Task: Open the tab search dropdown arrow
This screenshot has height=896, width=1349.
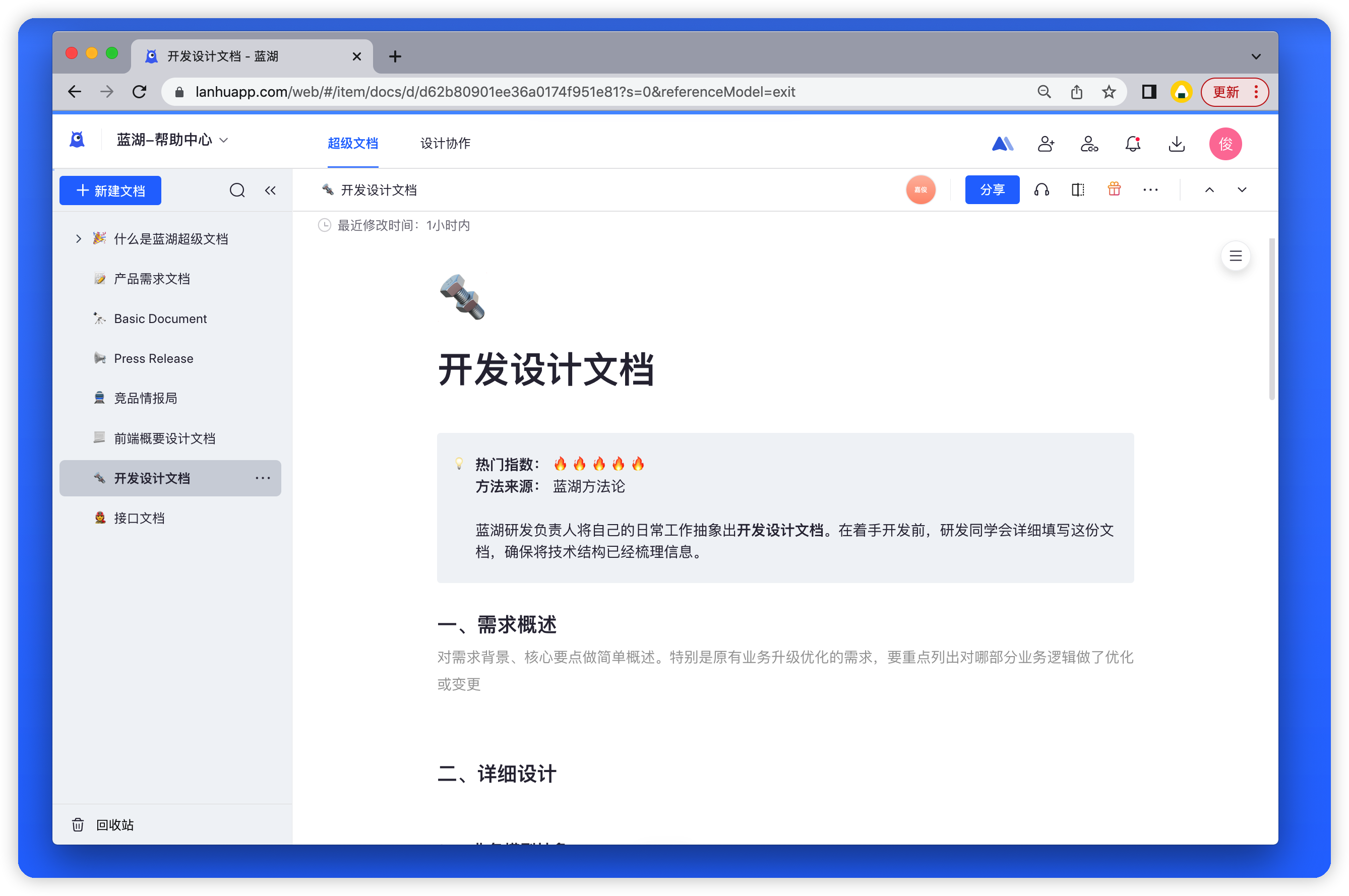Action: (x=1255, y=56)
